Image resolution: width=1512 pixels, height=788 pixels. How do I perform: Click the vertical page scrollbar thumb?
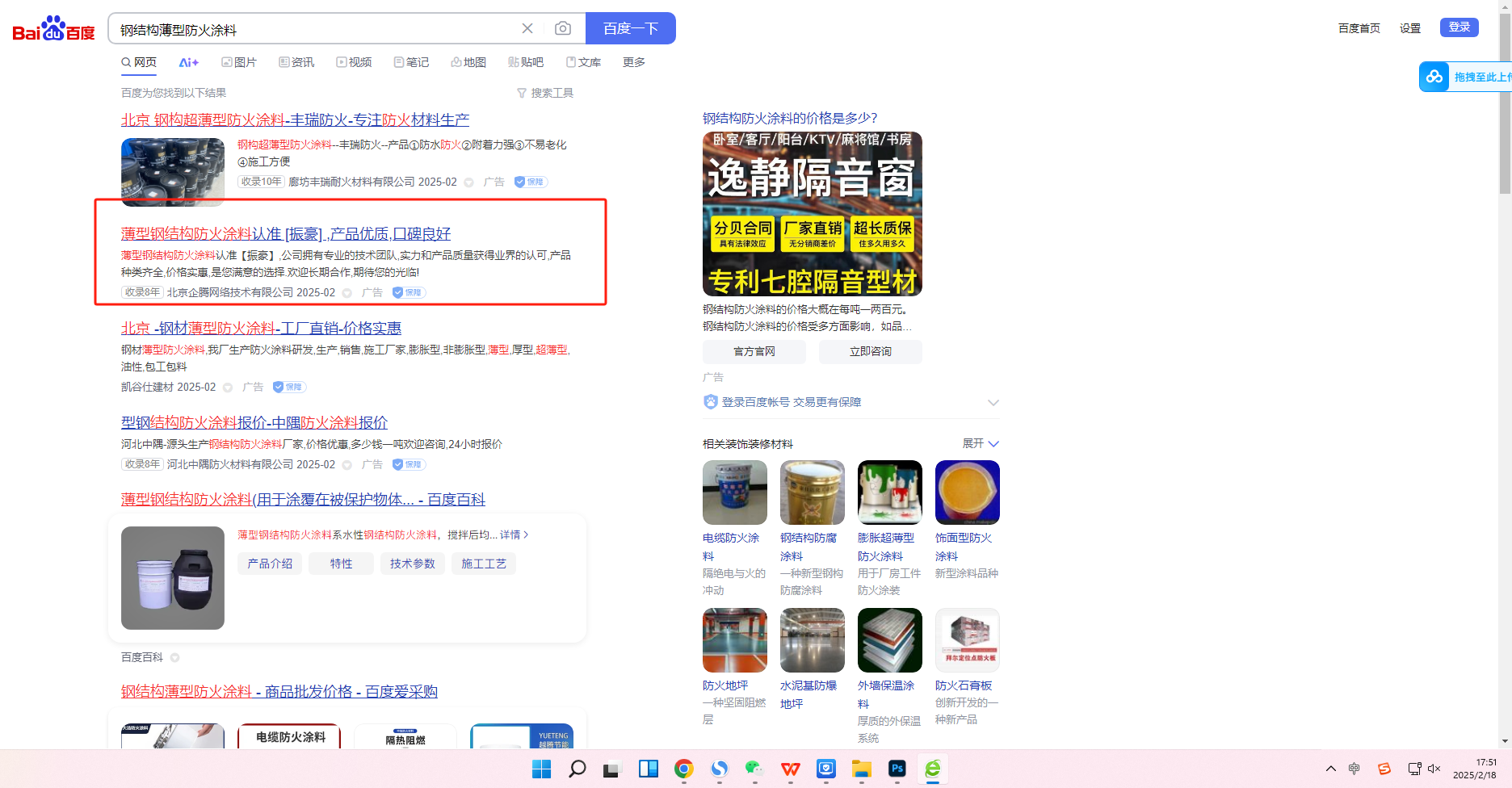click(x=1505, y=105)
